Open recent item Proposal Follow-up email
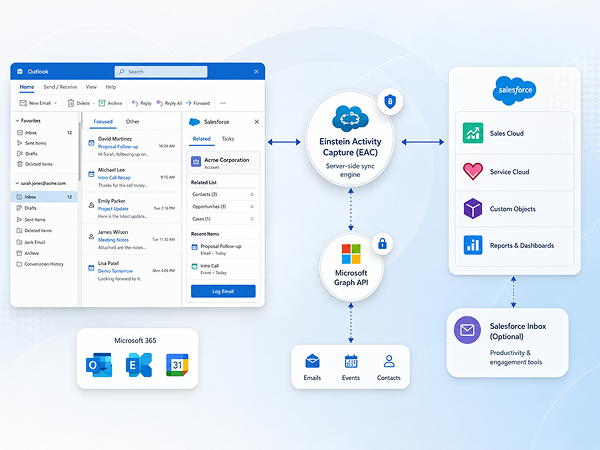This screenshot has height=450, width=600. pos(223,249)
